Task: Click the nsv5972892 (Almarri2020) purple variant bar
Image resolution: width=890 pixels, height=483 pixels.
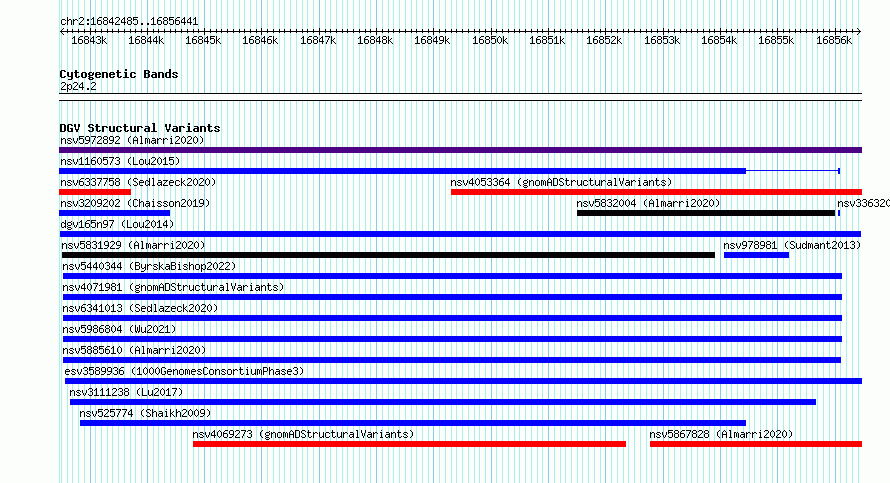Action: click(460, 150)
